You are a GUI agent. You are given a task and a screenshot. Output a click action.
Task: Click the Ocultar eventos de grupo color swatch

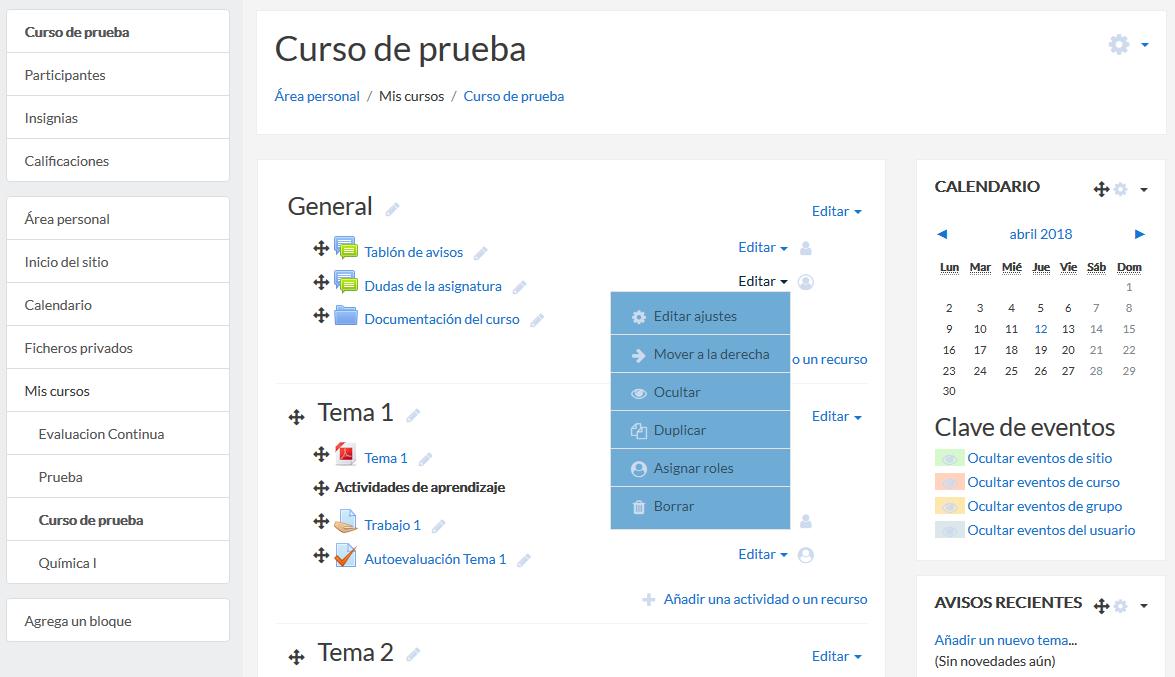(949, 506)
